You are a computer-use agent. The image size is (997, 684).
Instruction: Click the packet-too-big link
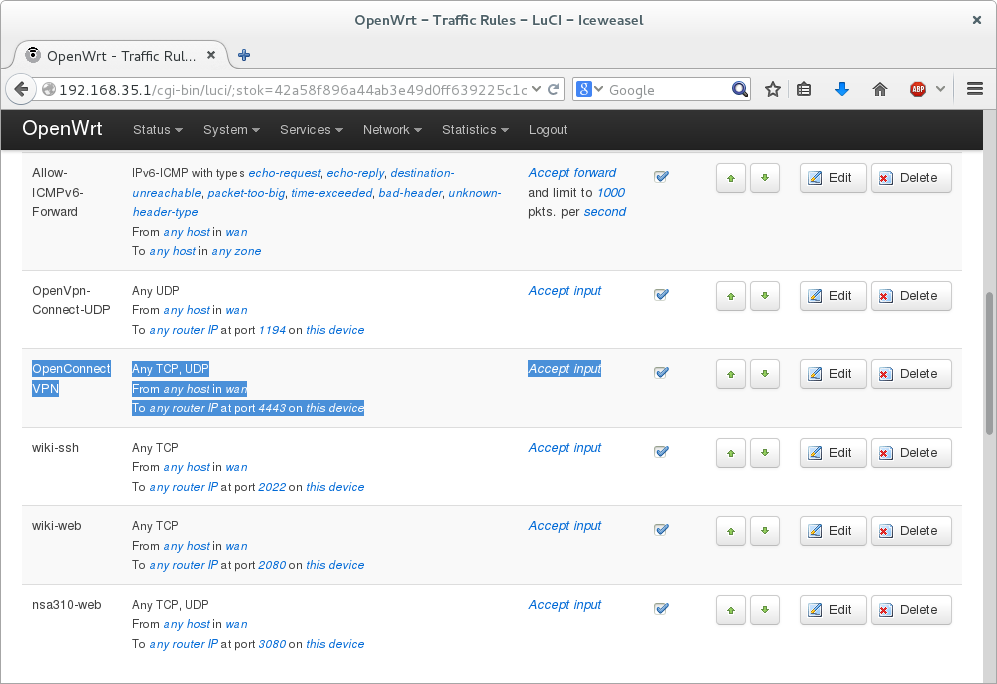pyautogui.click(x=246, y=193)
